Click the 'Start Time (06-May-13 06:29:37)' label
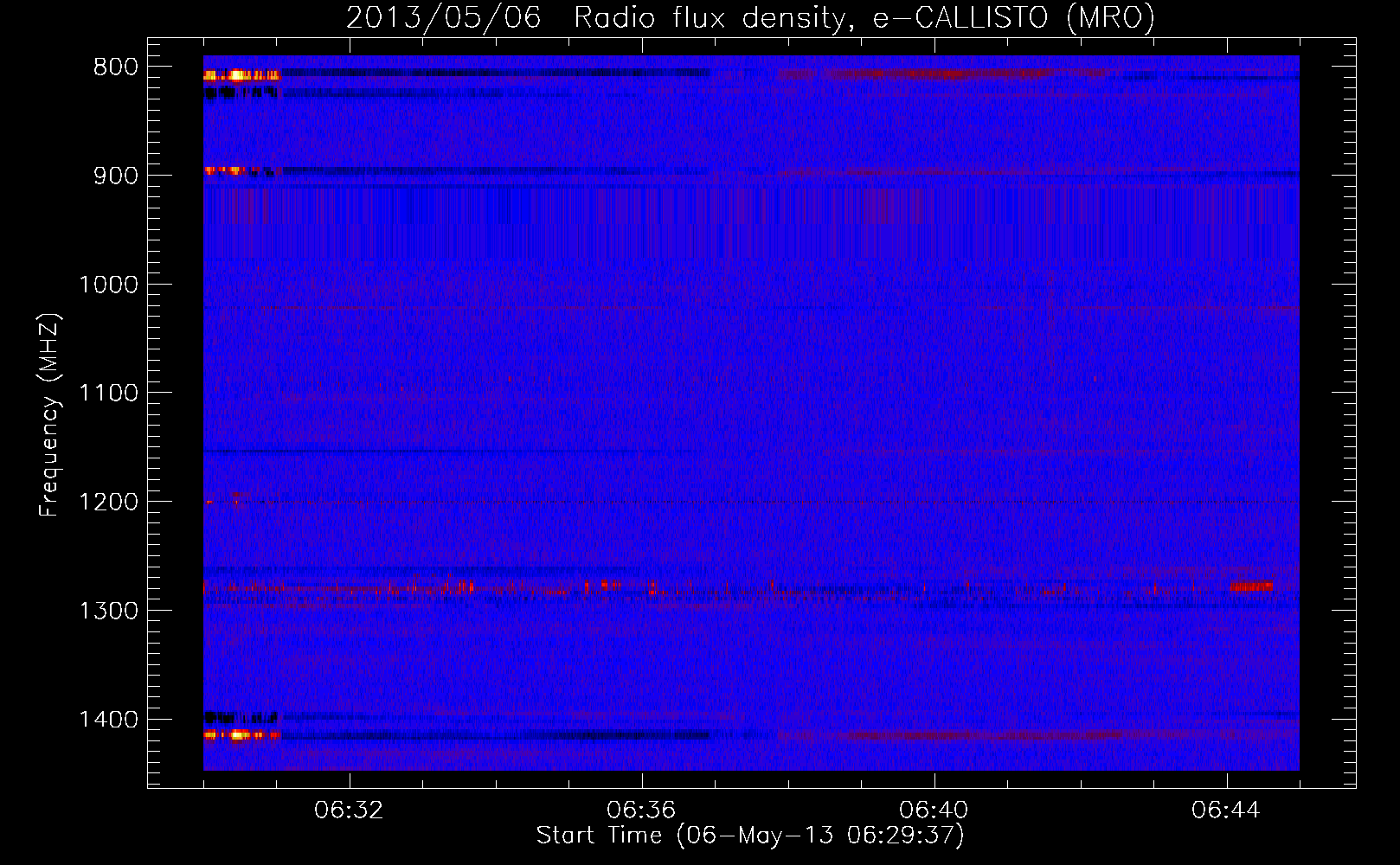The height and width of the screenshot is (865, 1400). coord(750,836)
